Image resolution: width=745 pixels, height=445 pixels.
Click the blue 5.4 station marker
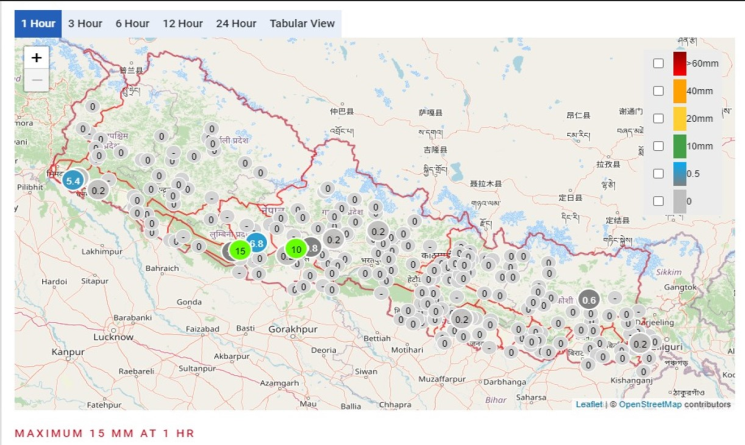point(73,180)
